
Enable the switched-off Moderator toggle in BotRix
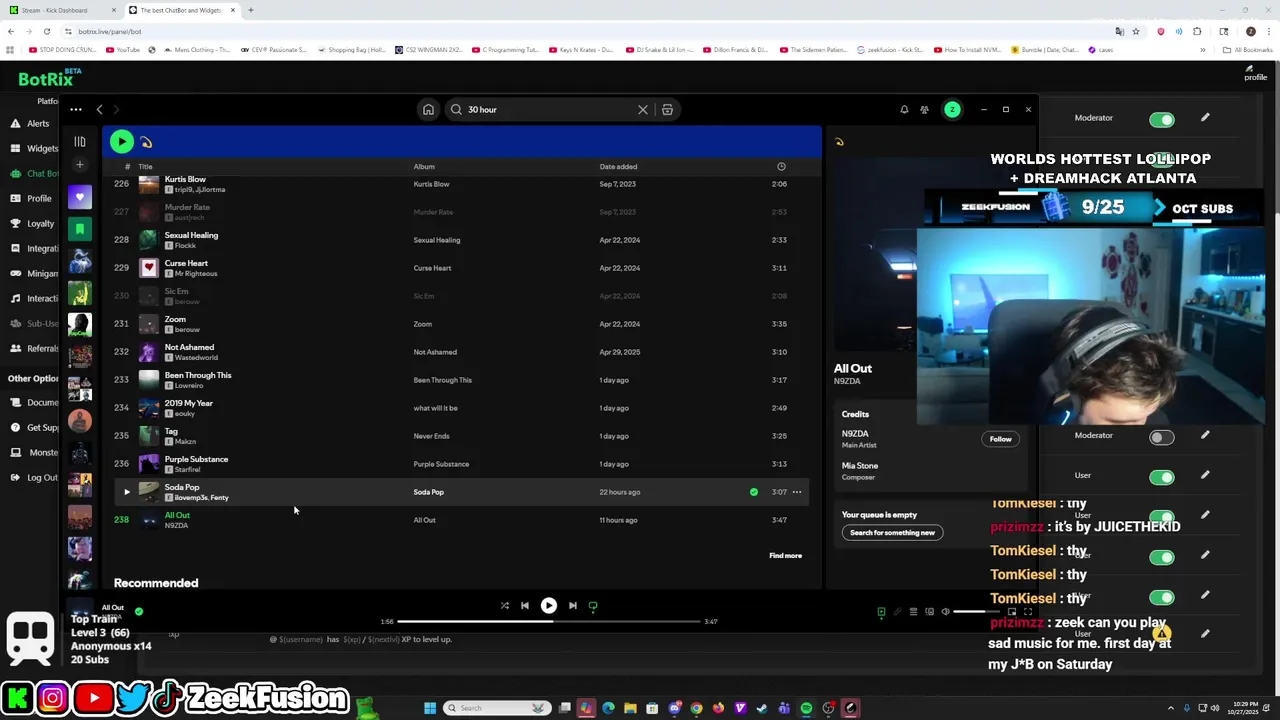pyautogui.click(x=1161, y=437)
